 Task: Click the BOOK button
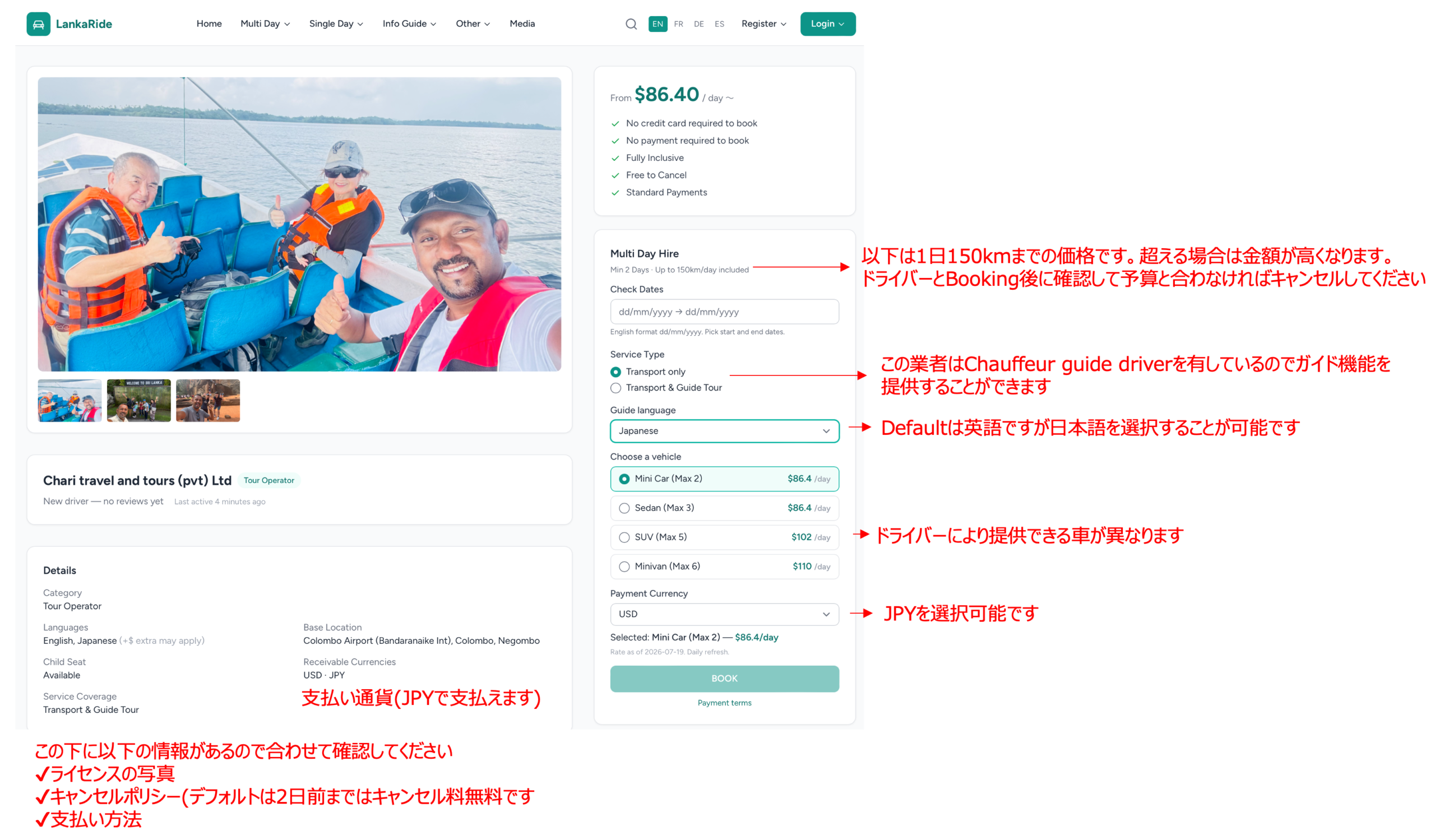[724, 679]
